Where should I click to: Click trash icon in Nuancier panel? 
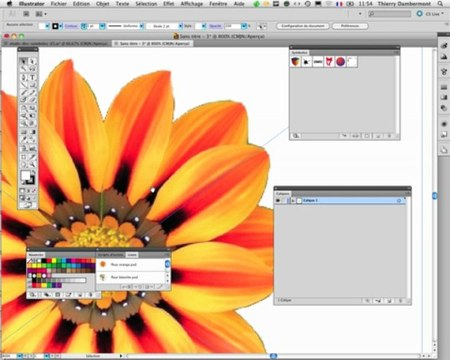[x=91, y=295]
